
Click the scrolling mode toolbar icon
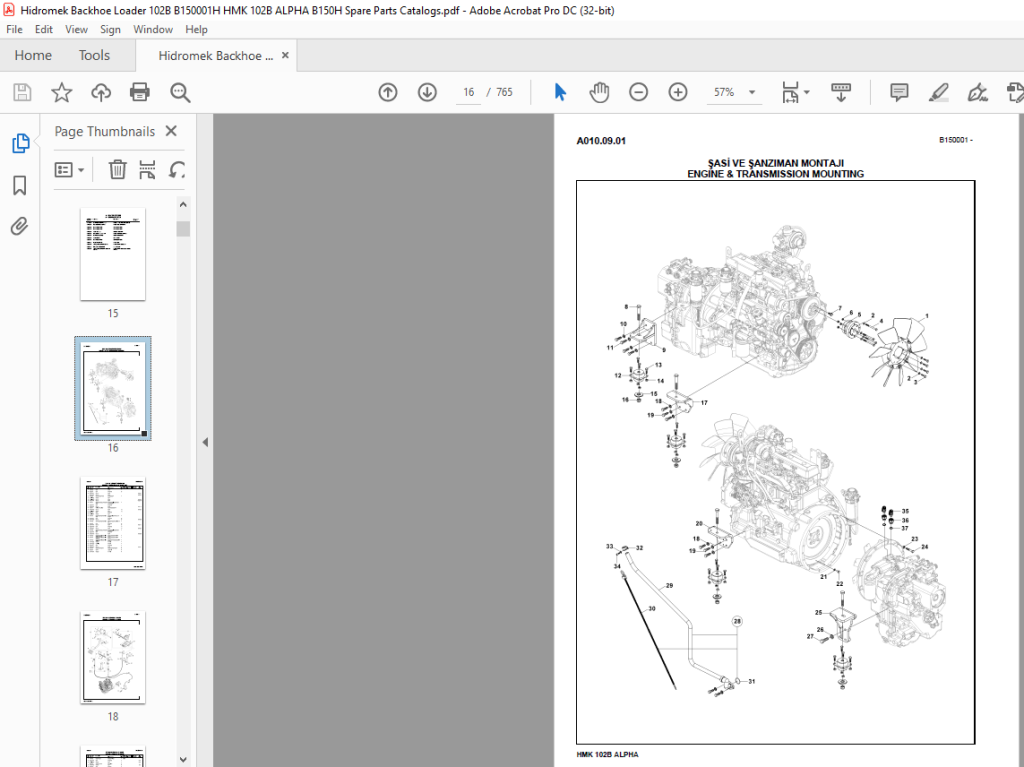pos(840,92)
